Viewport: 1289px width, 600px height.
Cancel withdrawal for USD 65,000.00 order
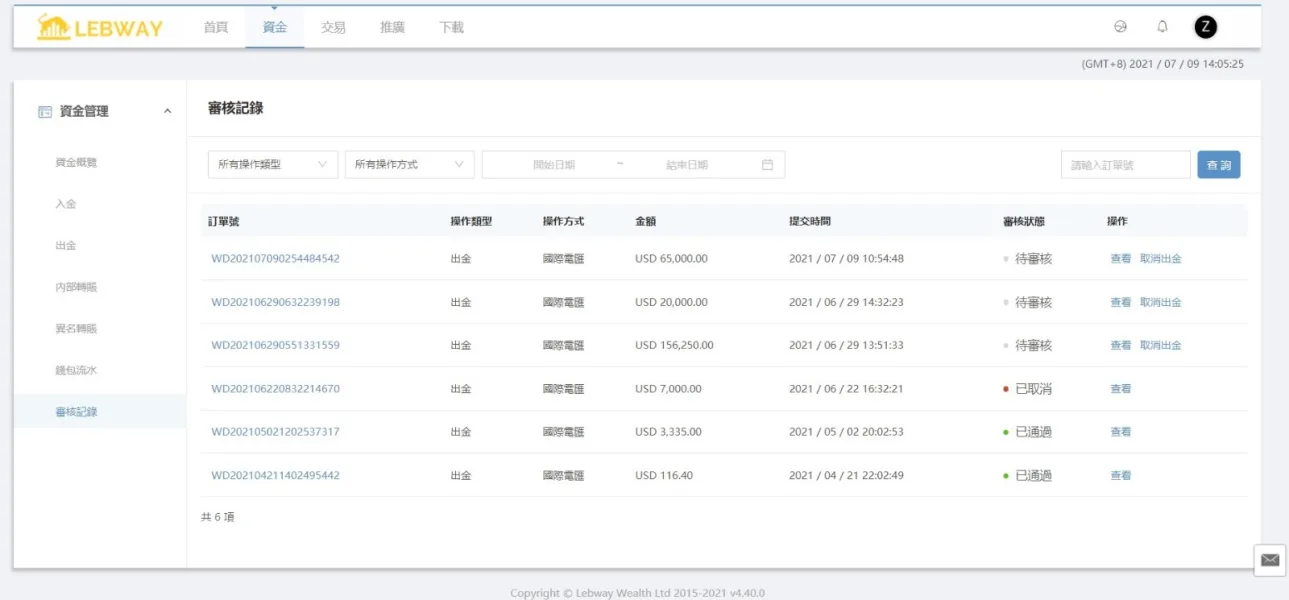[x=1160, y=259]
